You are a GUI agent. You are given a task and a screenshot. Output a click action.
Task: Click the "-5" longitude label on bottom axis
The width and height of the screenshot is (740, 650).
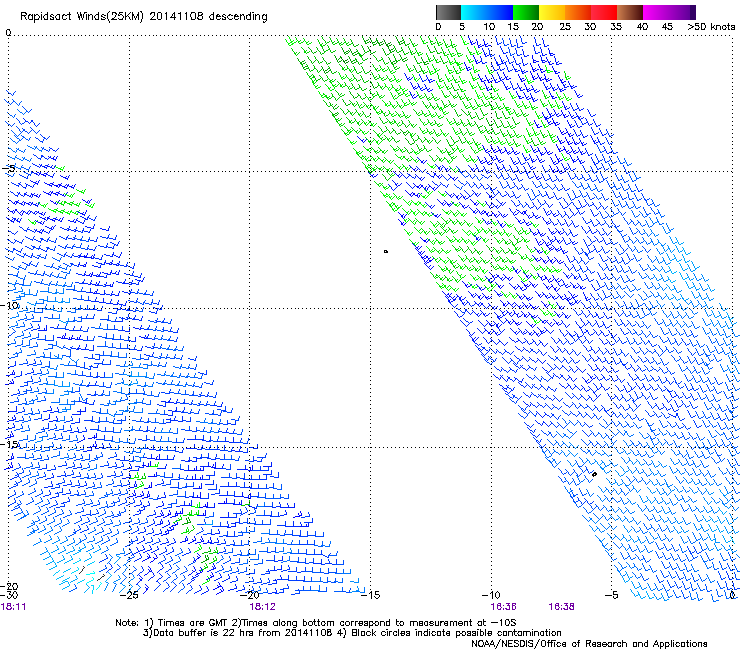pyautogui.click(x=612, y=595)
